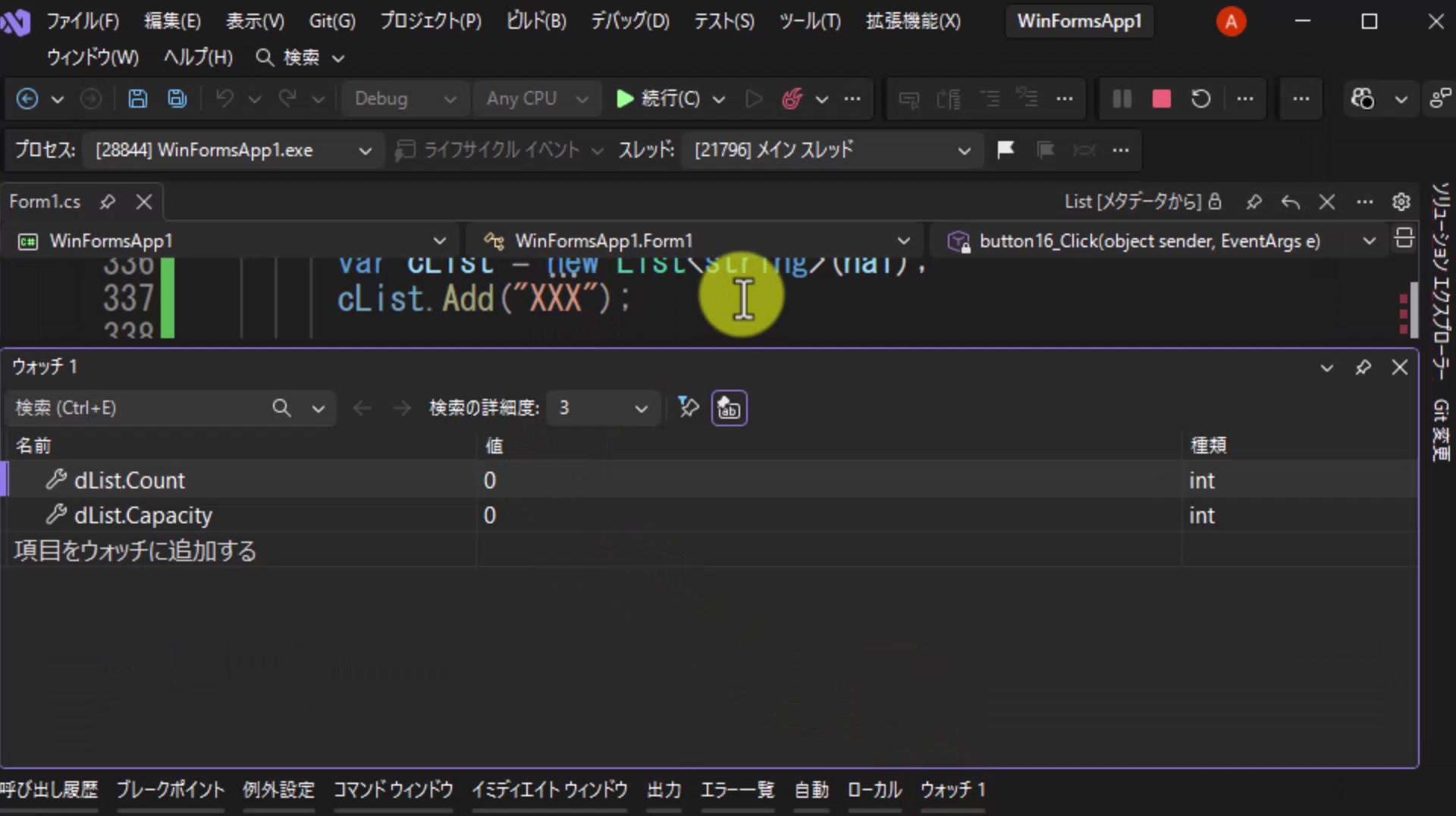Switch to the ローカル tab
The image size is (1456, 816).
tap(874, 790)
